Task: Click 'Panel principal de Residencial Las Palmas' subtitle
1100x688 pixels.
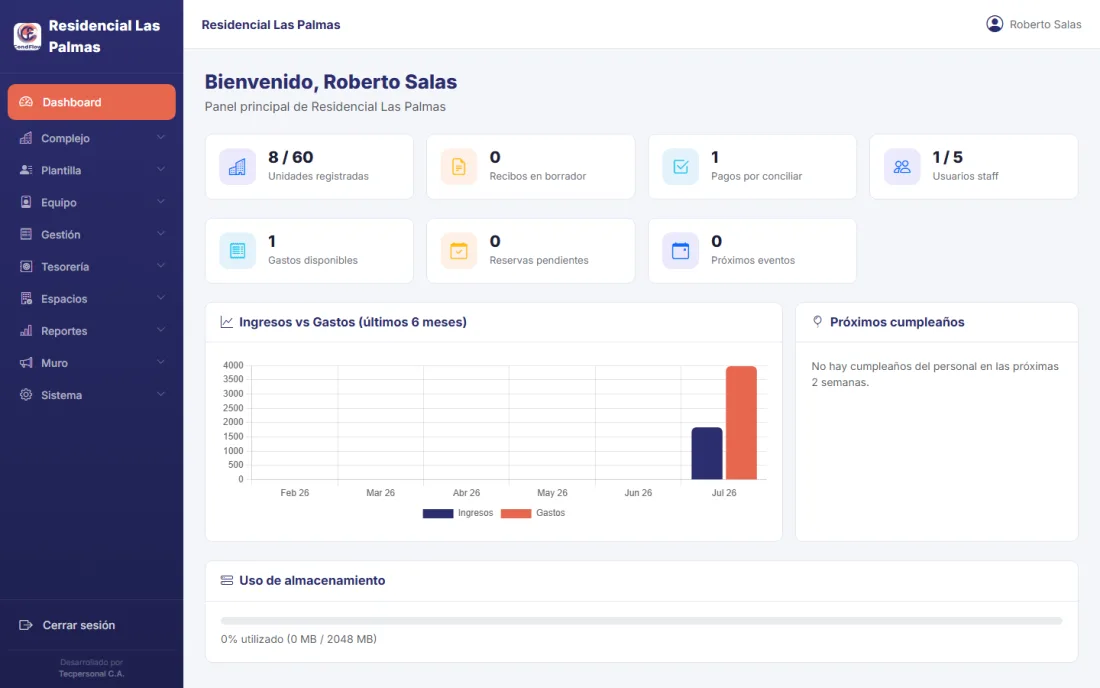Action: click(325, 107)
